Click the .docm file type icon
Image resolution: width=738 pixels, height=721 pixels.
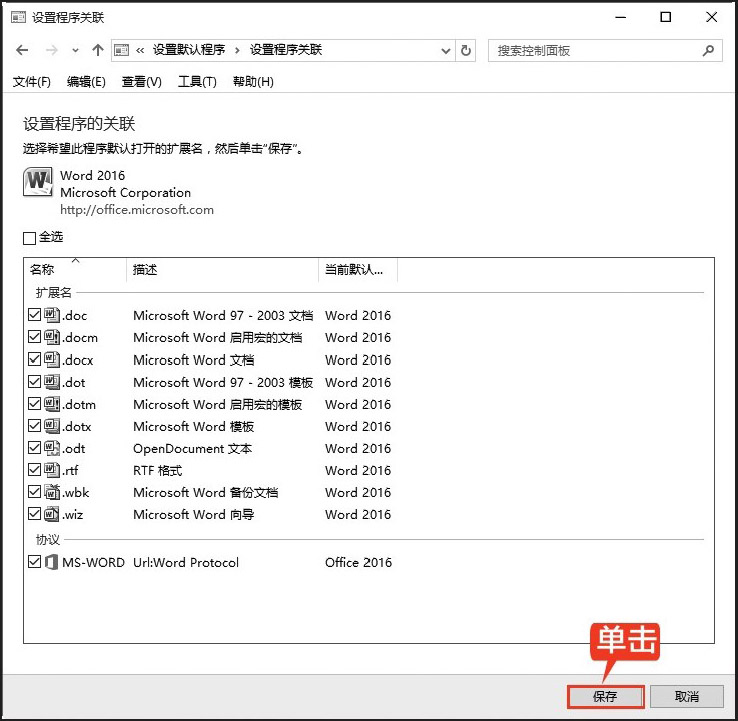[x=52, y=337]
